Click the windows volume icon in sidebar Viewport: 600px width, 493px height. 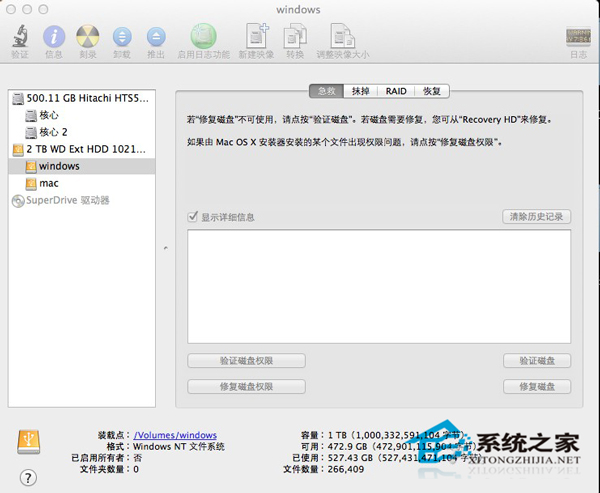point(31,166)
